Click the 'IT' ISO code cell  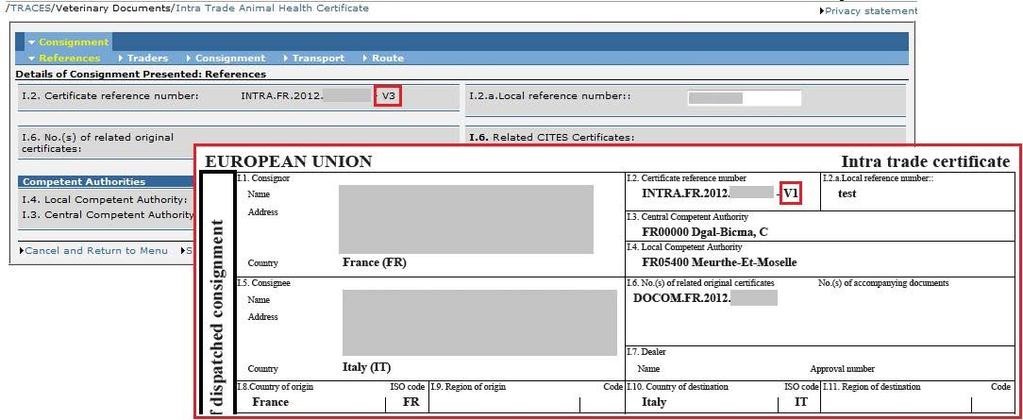[x=801, y=402]
